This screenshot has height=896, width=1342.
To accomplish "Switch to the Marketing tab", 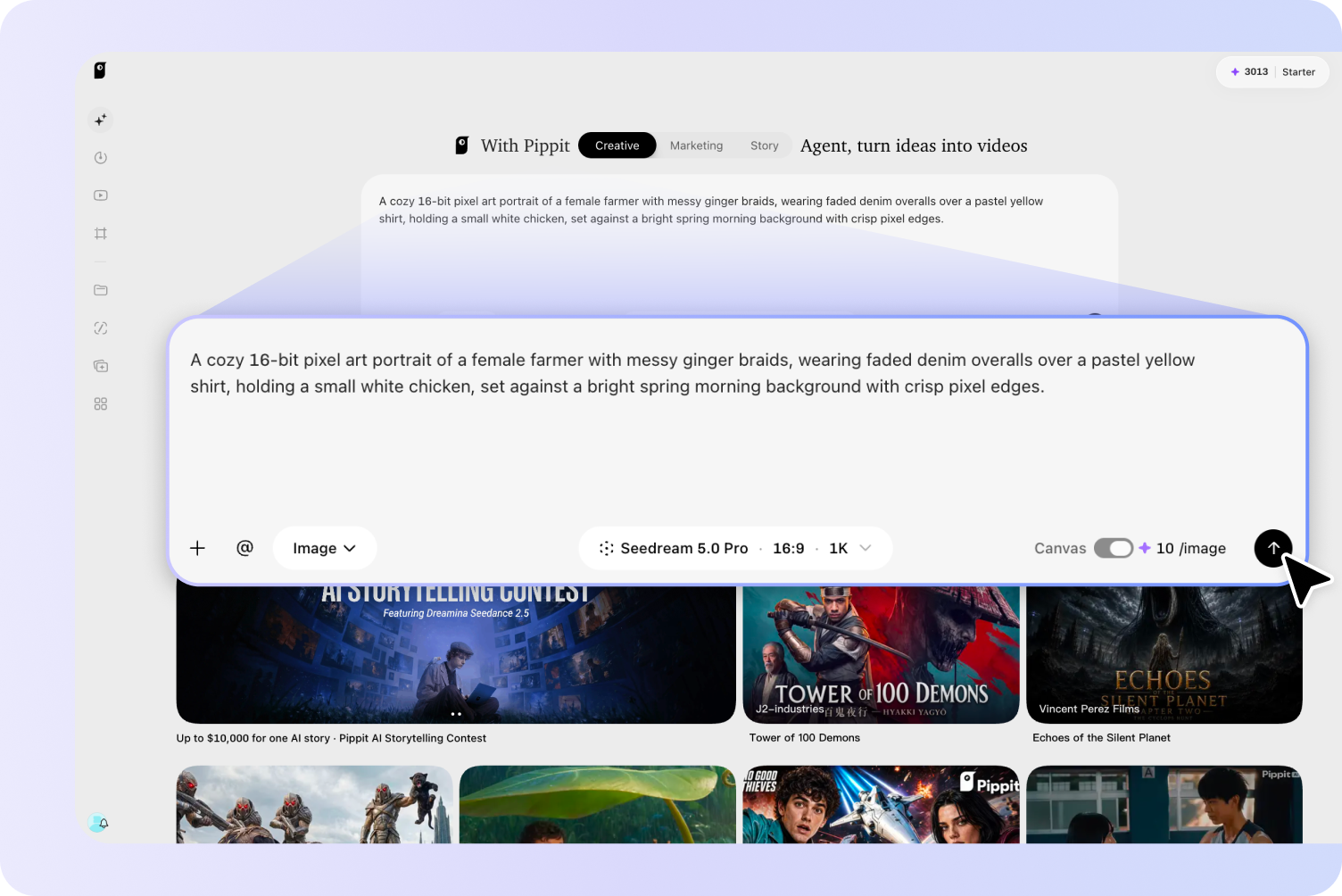I will point(697,145).
